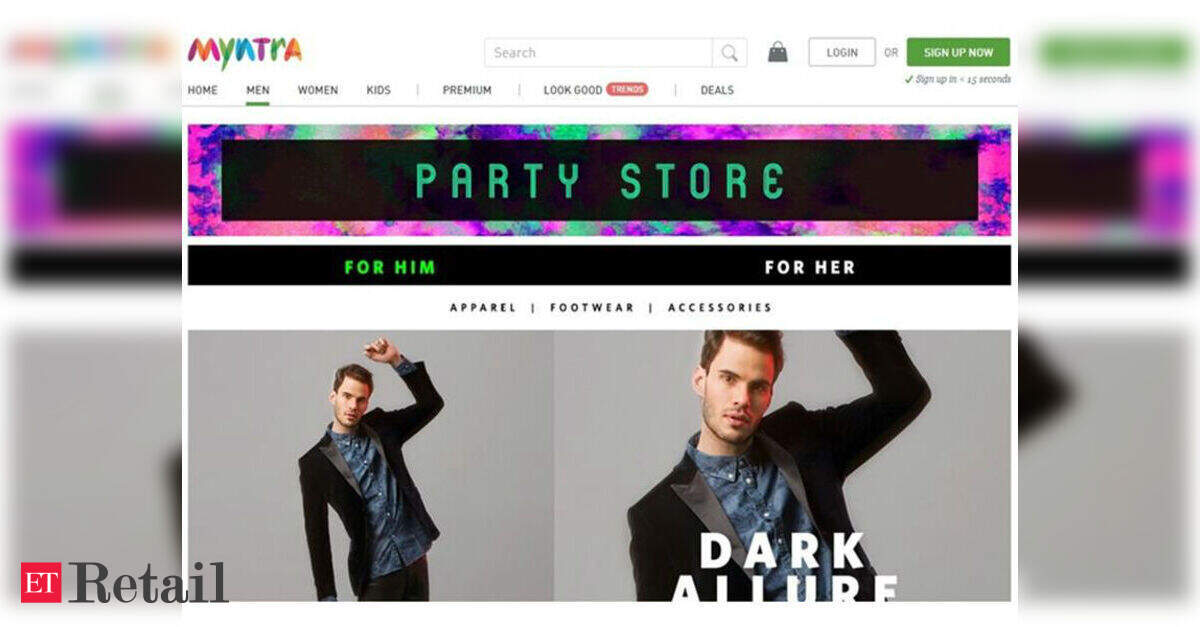
Task: Open the LOOK GOOD section
Action: pyautogui.click(x=573, y=90)
